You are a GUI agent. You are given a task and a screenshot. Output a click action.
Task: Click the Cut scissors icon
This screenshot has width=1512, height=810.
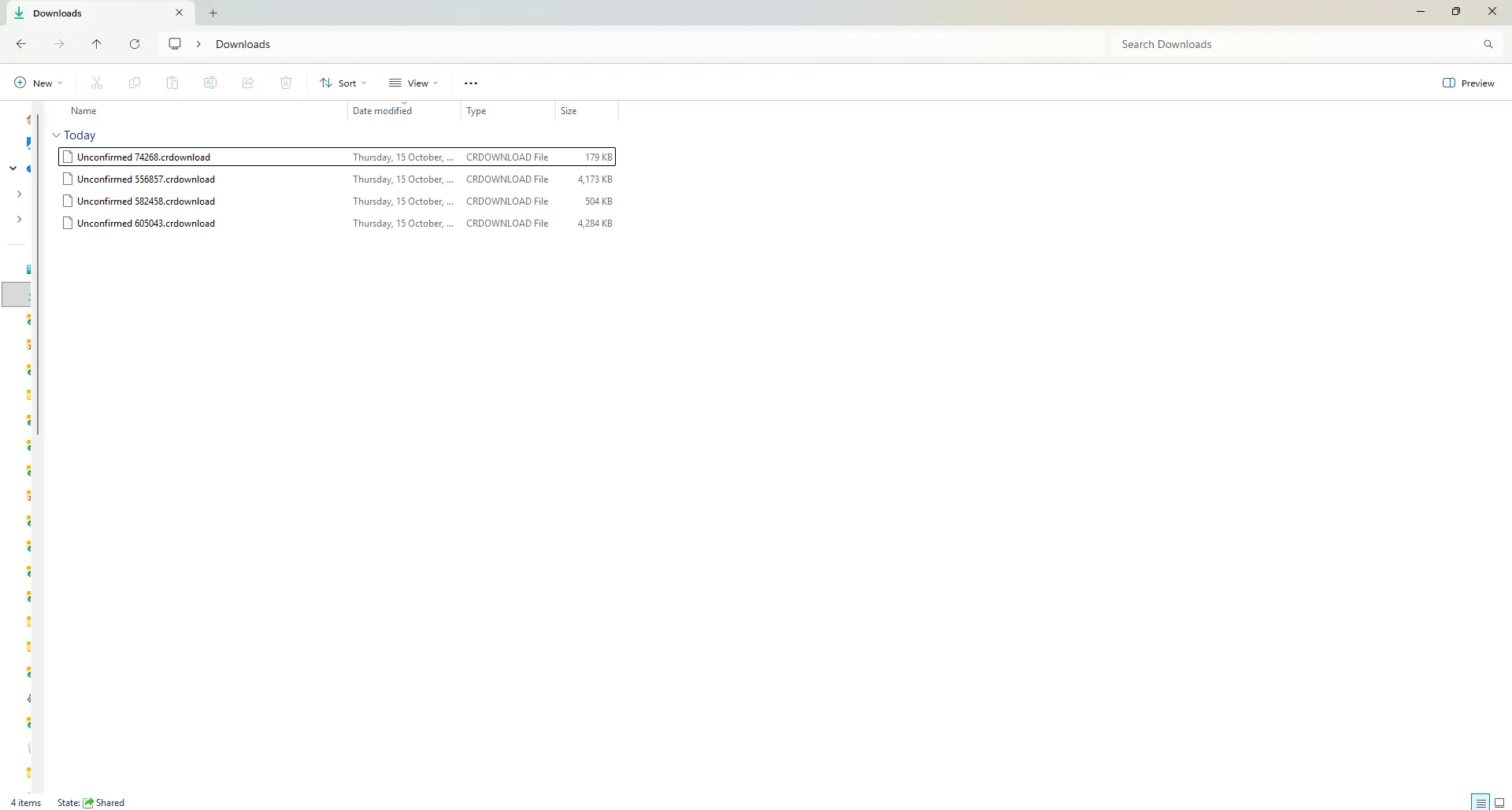coord(97,83)
